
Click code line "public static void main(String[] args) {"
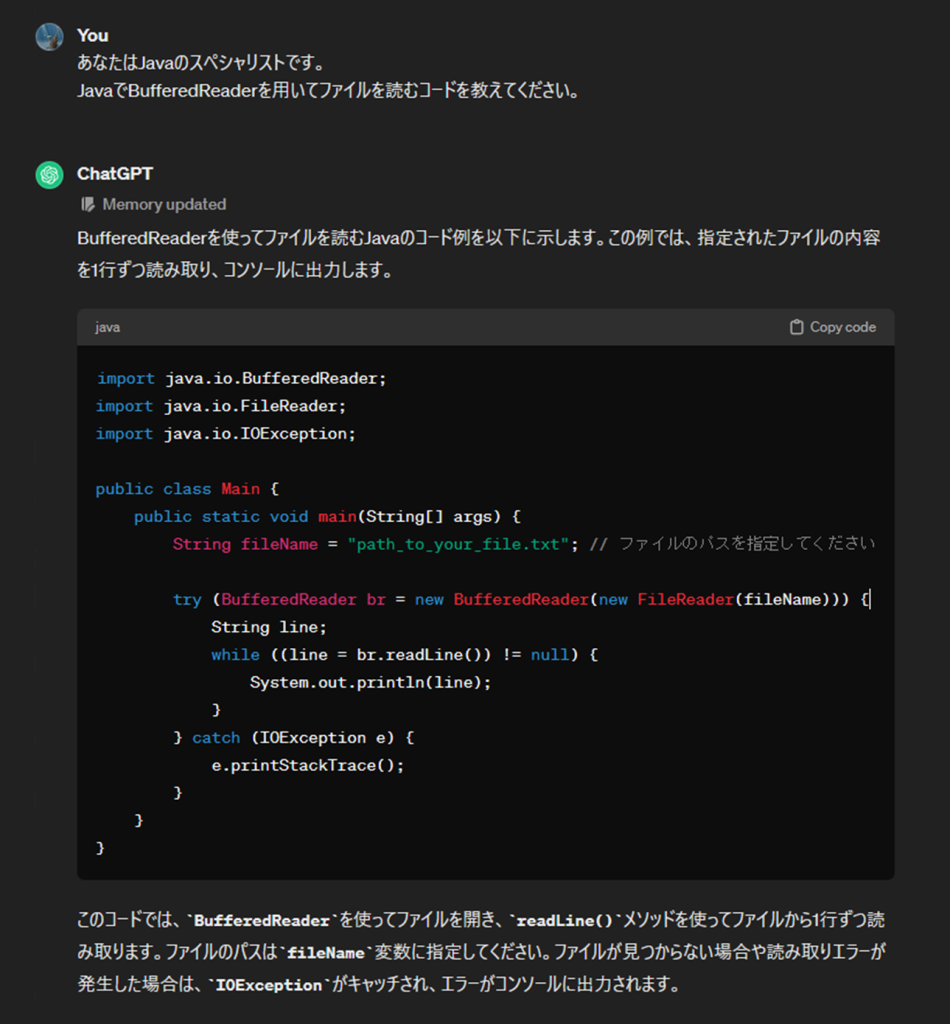pyautogui.click(x=328, y=517)
